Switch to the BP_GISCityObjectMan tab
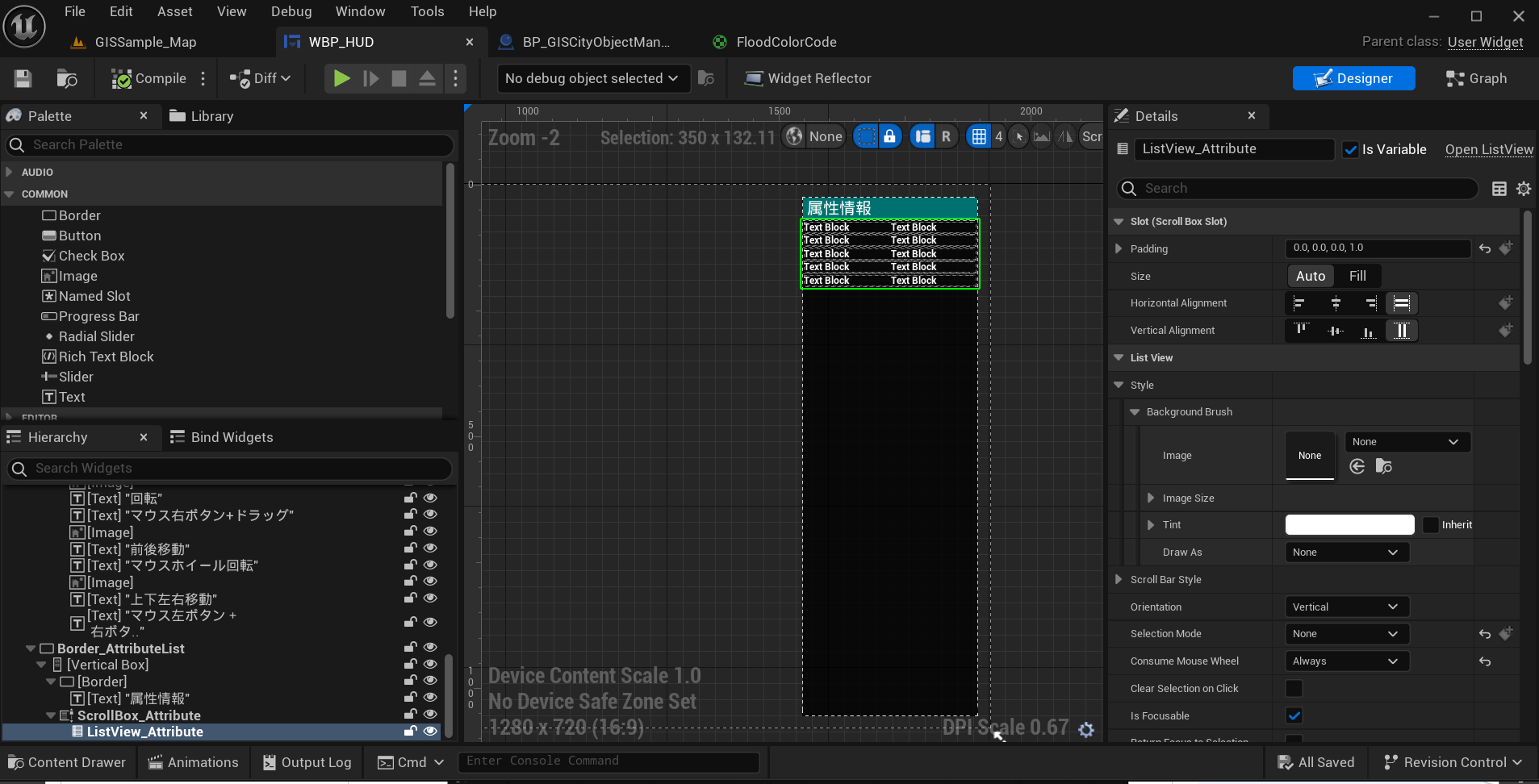 tap(596, 42)
